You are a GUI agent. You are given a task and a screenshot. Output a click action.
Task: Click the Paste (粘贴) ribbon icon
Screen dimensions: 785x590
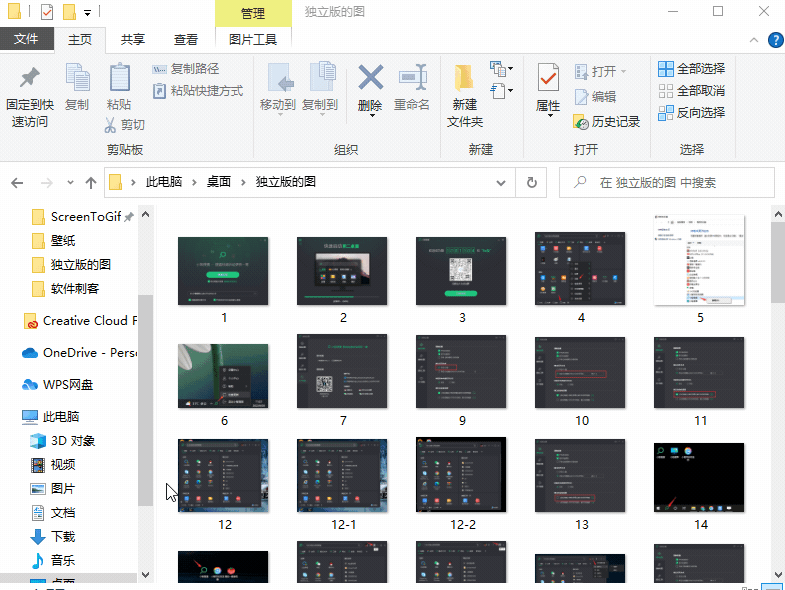click(x=119, y=78)
